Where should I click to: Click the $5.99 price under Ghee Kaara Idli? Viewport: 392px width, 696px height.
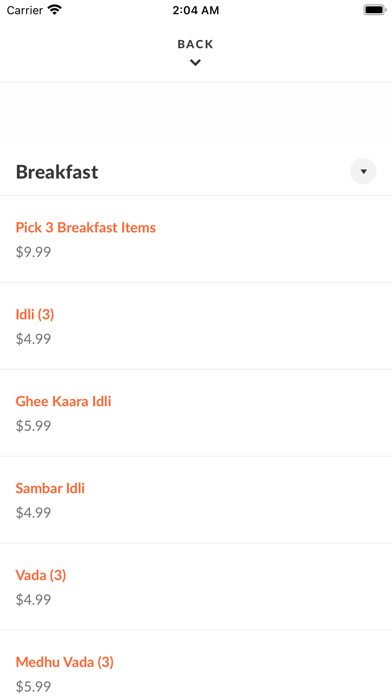click(33, 426)
